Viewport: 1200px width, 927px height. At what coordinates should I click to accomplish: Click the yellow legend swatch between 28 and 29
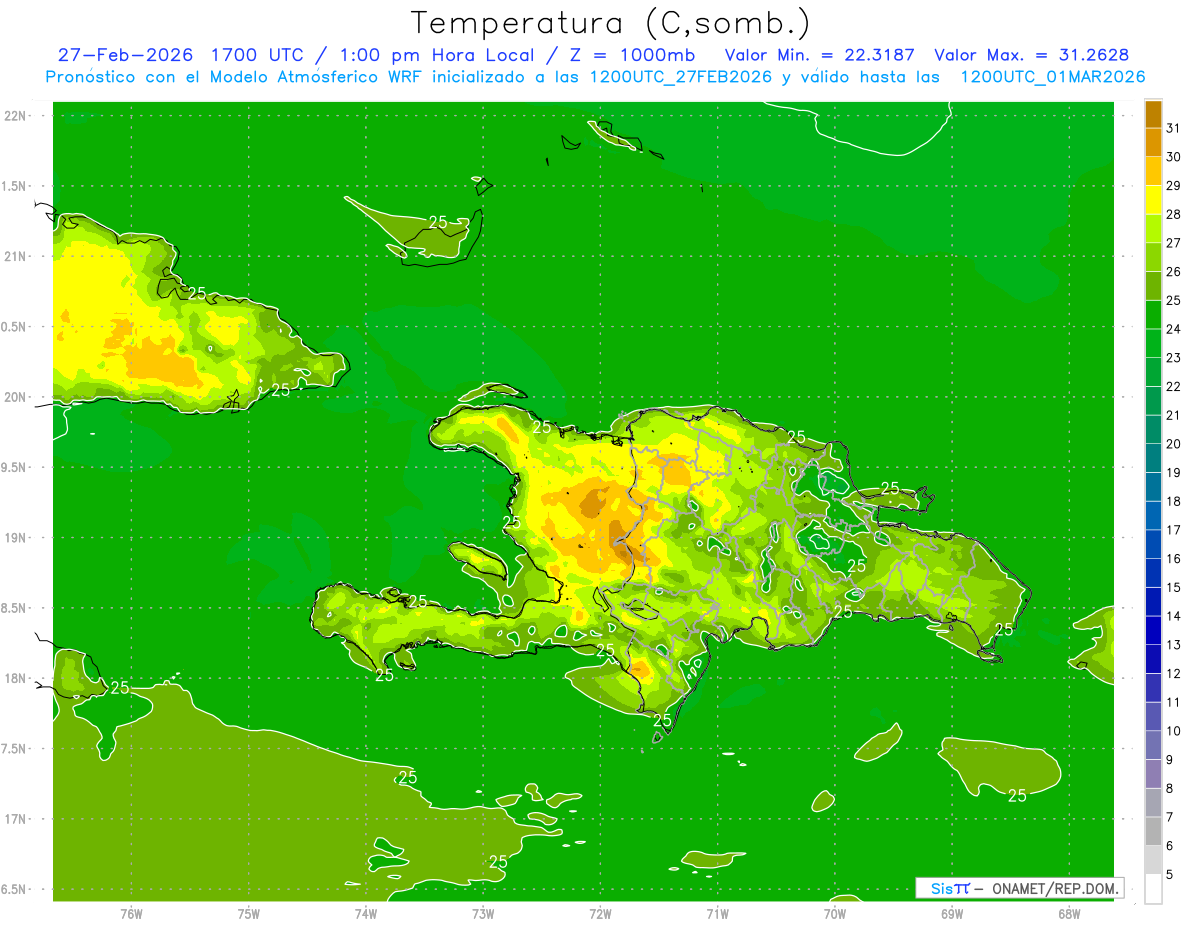pyautogui.click(x=1153, y=200)
